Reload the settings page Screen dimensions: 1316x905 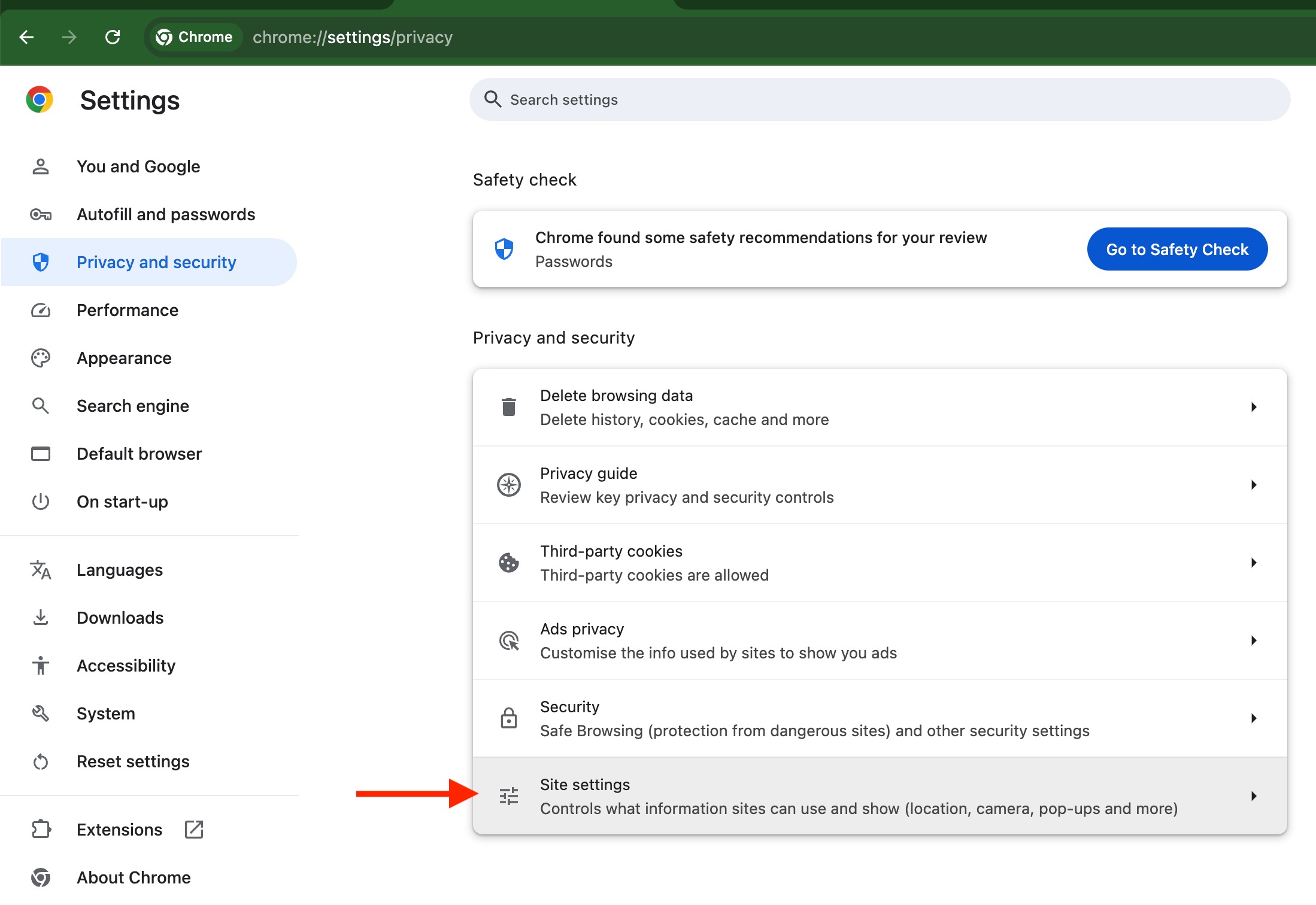(113, 37)
